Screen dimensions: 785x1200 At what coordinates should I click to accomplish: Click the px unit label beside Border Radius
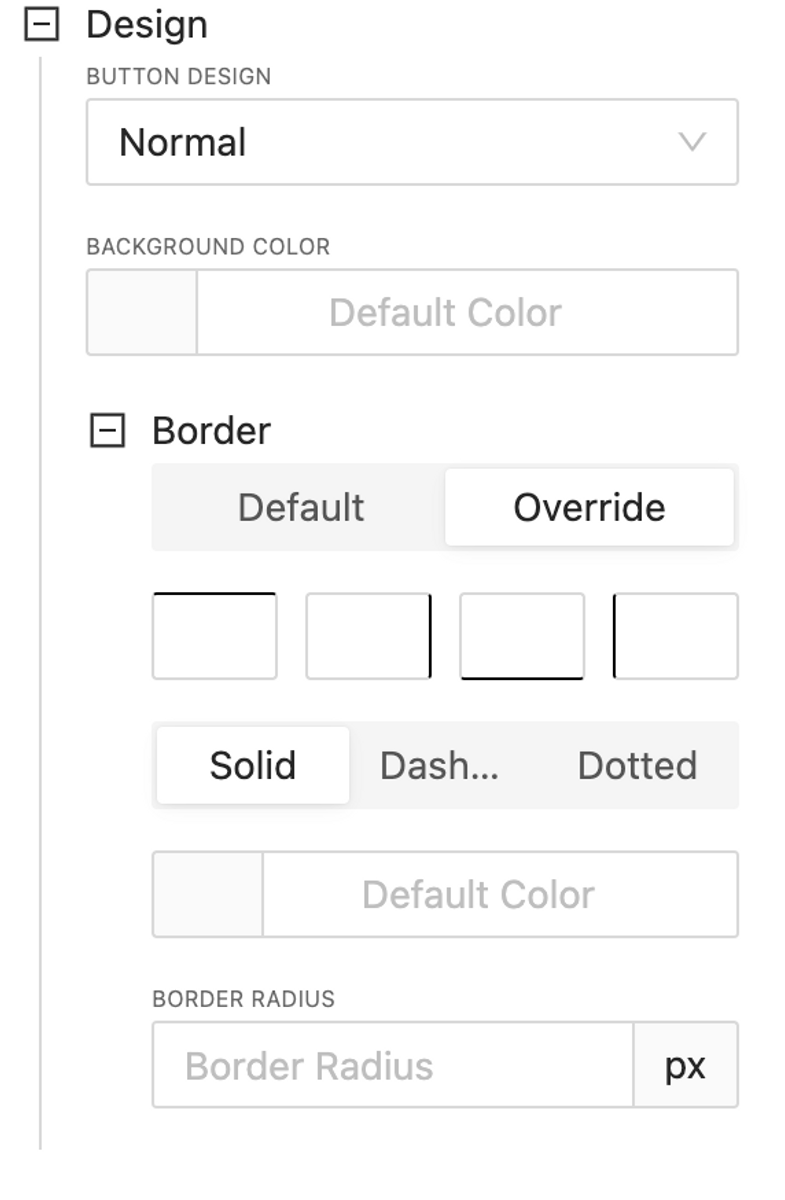click(x=687, y=1064)
